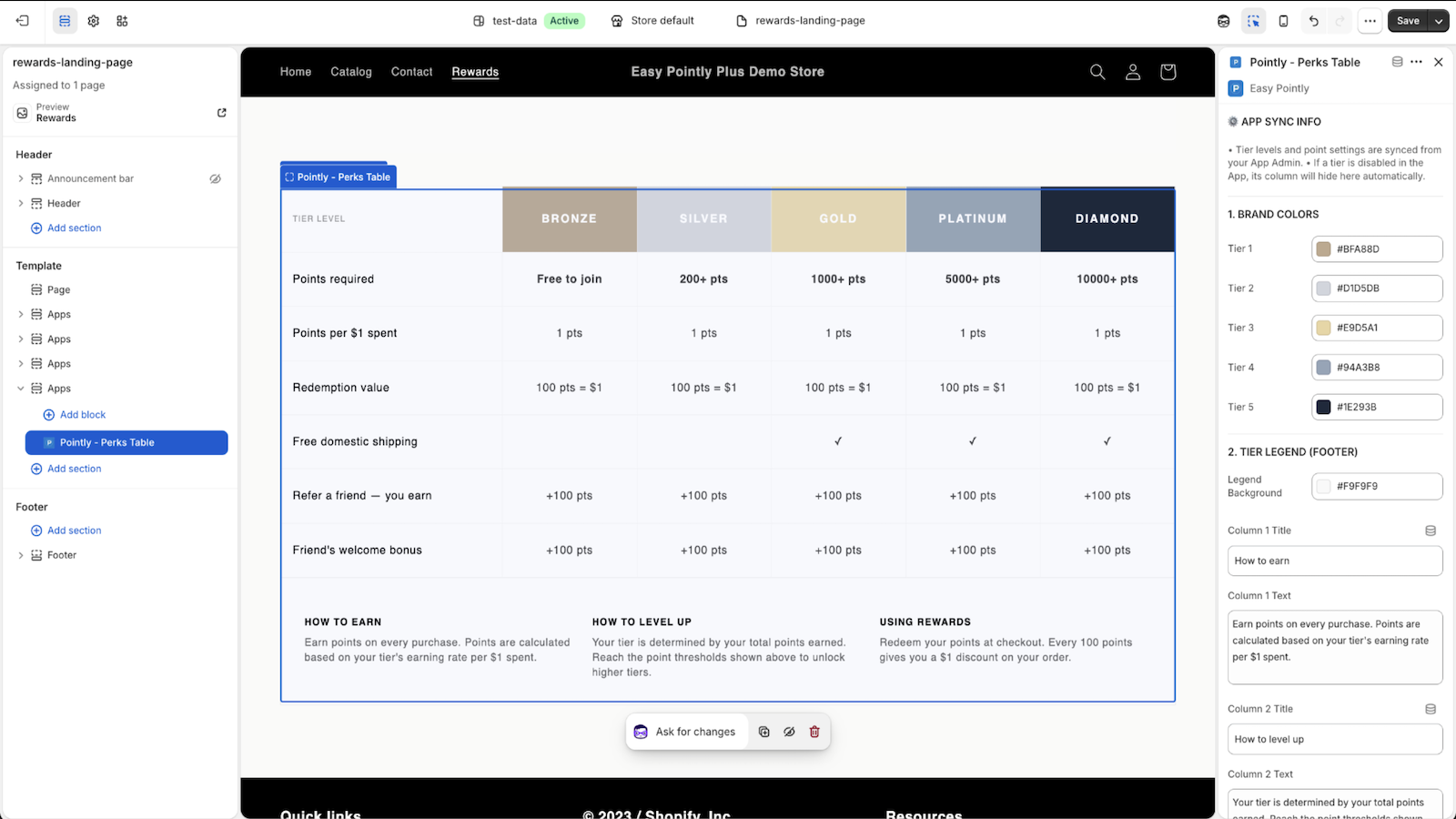Toggle visibility of the Announcement bar
Viewport: 1456px width, 819px height.
click(x=216, y=179)
